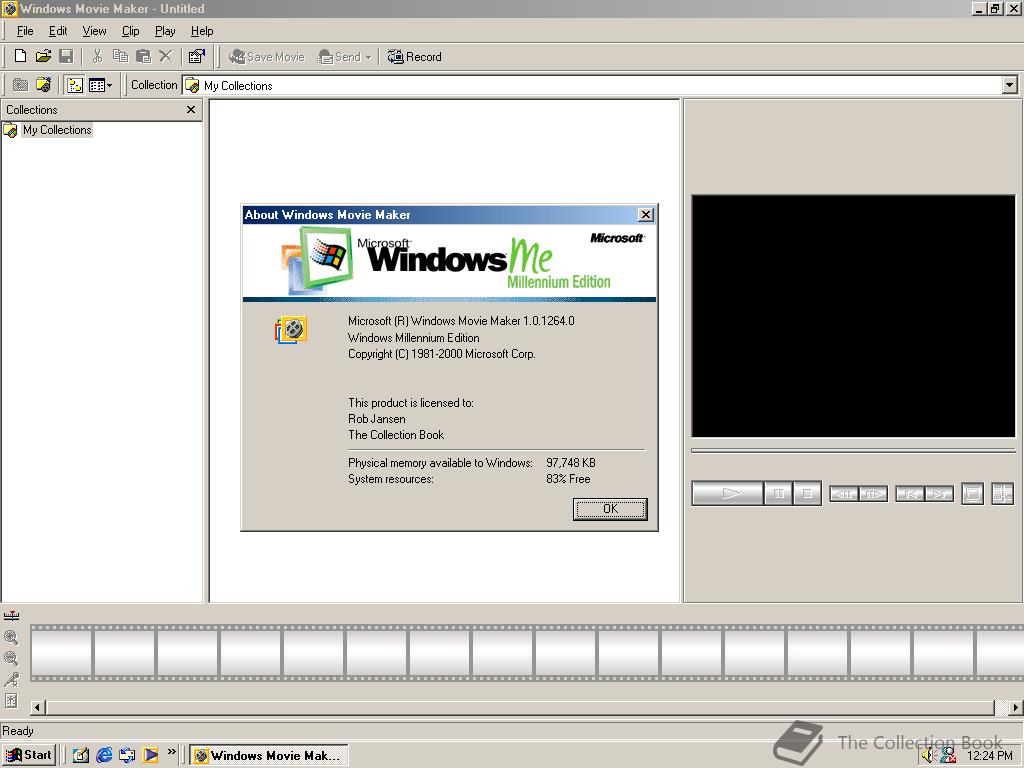The height and width of the screenshot is (768, 1024).
Task: Click the Start button
Action: [29, 755]
